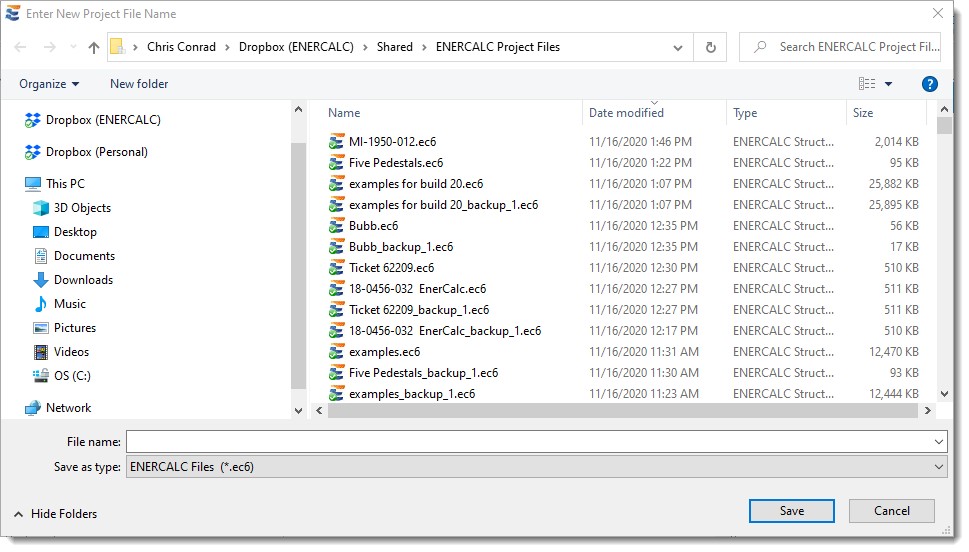969x552 pixels.
Task: Open the Downloads folder in sidebar
Action: click(83, 280)
